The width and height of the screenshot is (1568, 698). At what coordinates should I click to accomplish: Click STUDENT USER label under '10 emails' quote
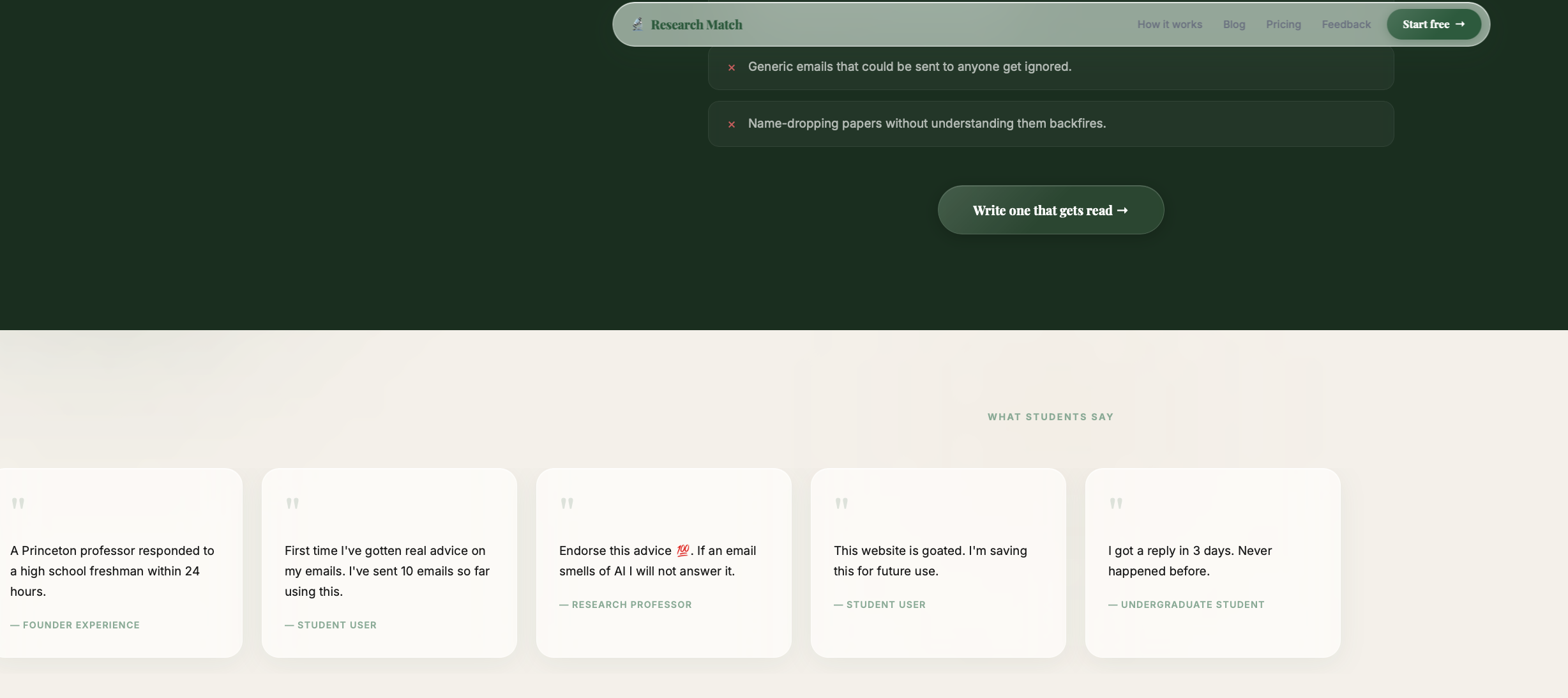pos(331,625)
